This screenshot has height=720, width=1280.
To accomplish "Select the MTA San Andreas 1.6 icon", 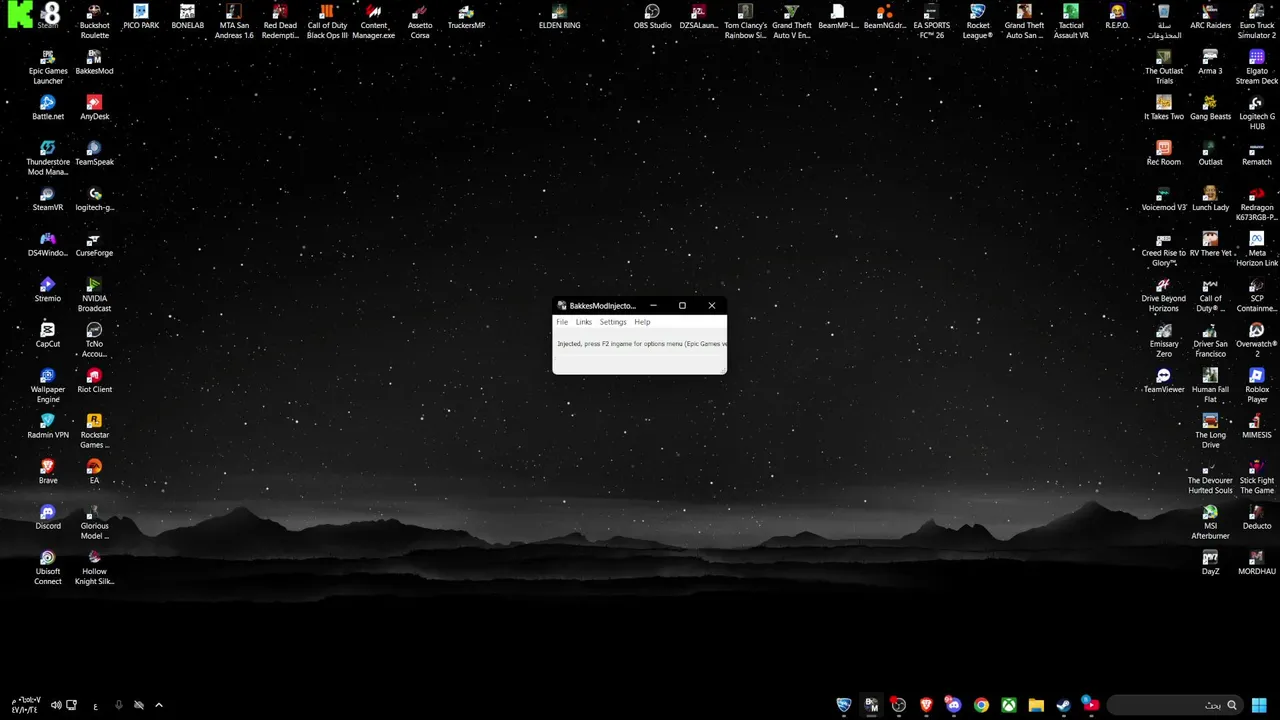I will pos(234,21).
